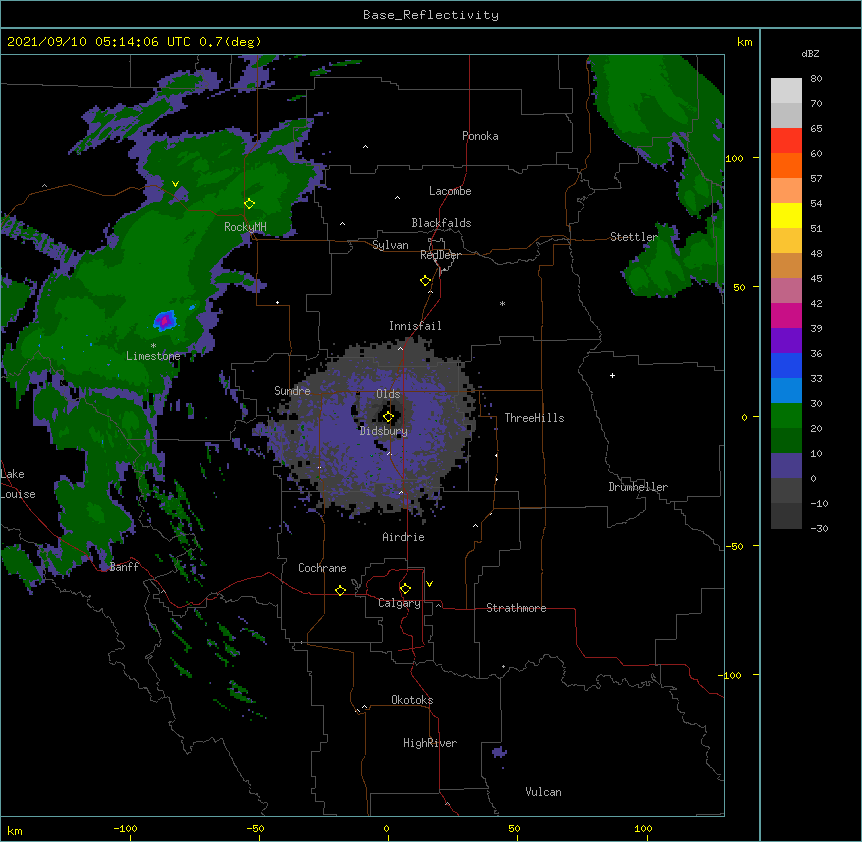The height and width of the screenshot is (842, 862).
Task: Click the Ponoka city label
Action: (x=480, y=136)
